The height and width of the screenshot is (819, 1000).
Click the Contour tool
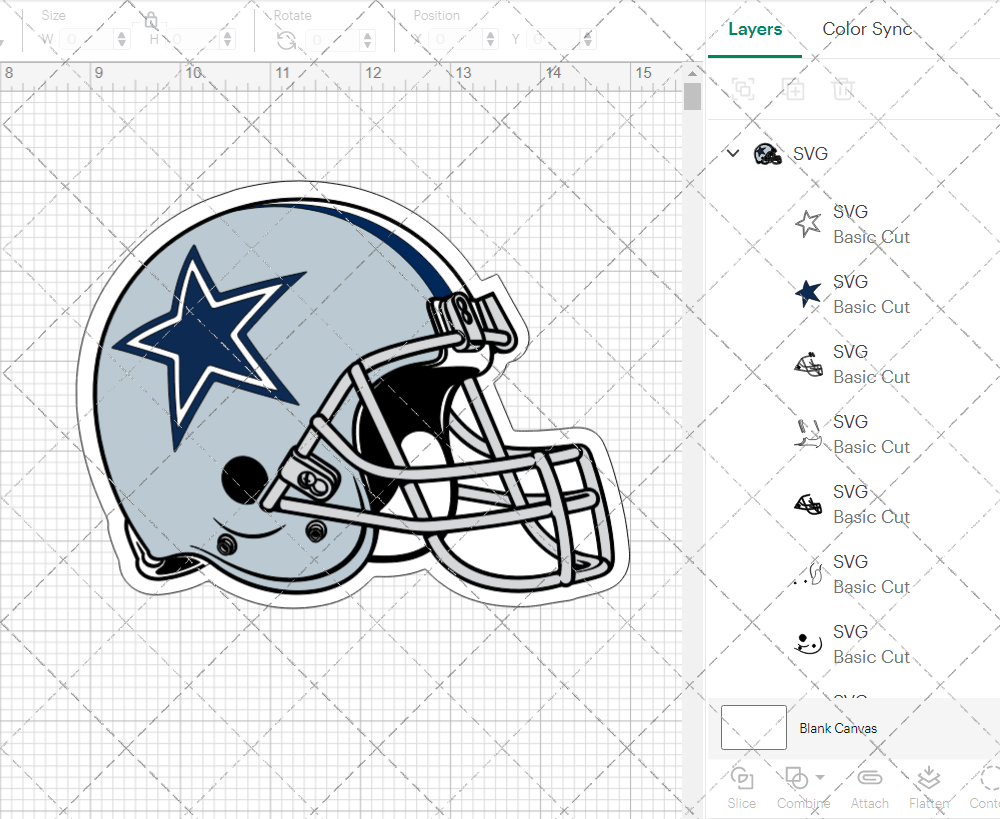[986, 788]
